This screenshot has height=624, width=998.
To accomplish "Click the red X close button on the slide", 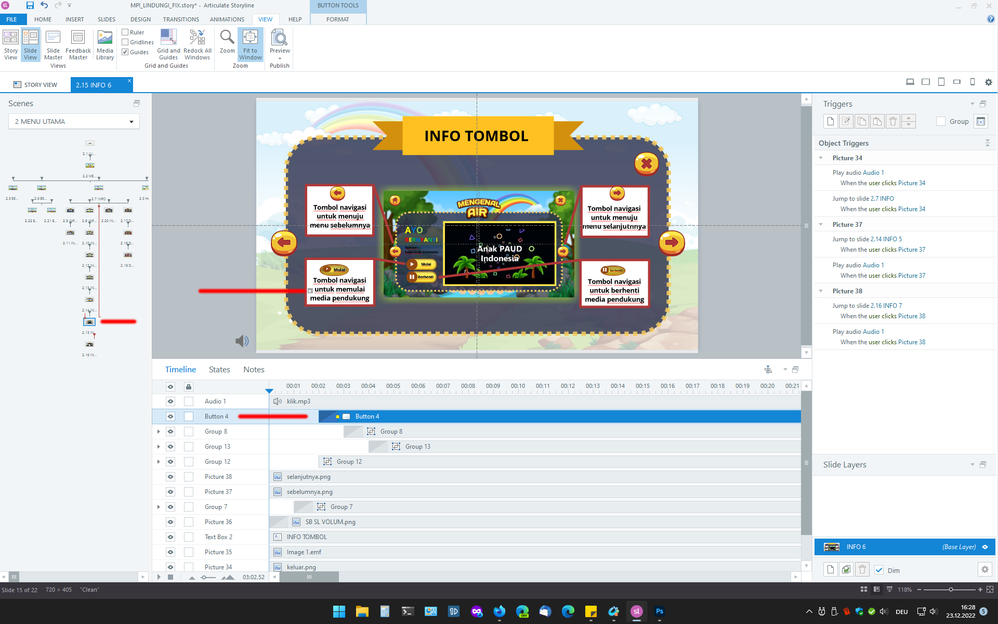I will [x=646, y=164].
